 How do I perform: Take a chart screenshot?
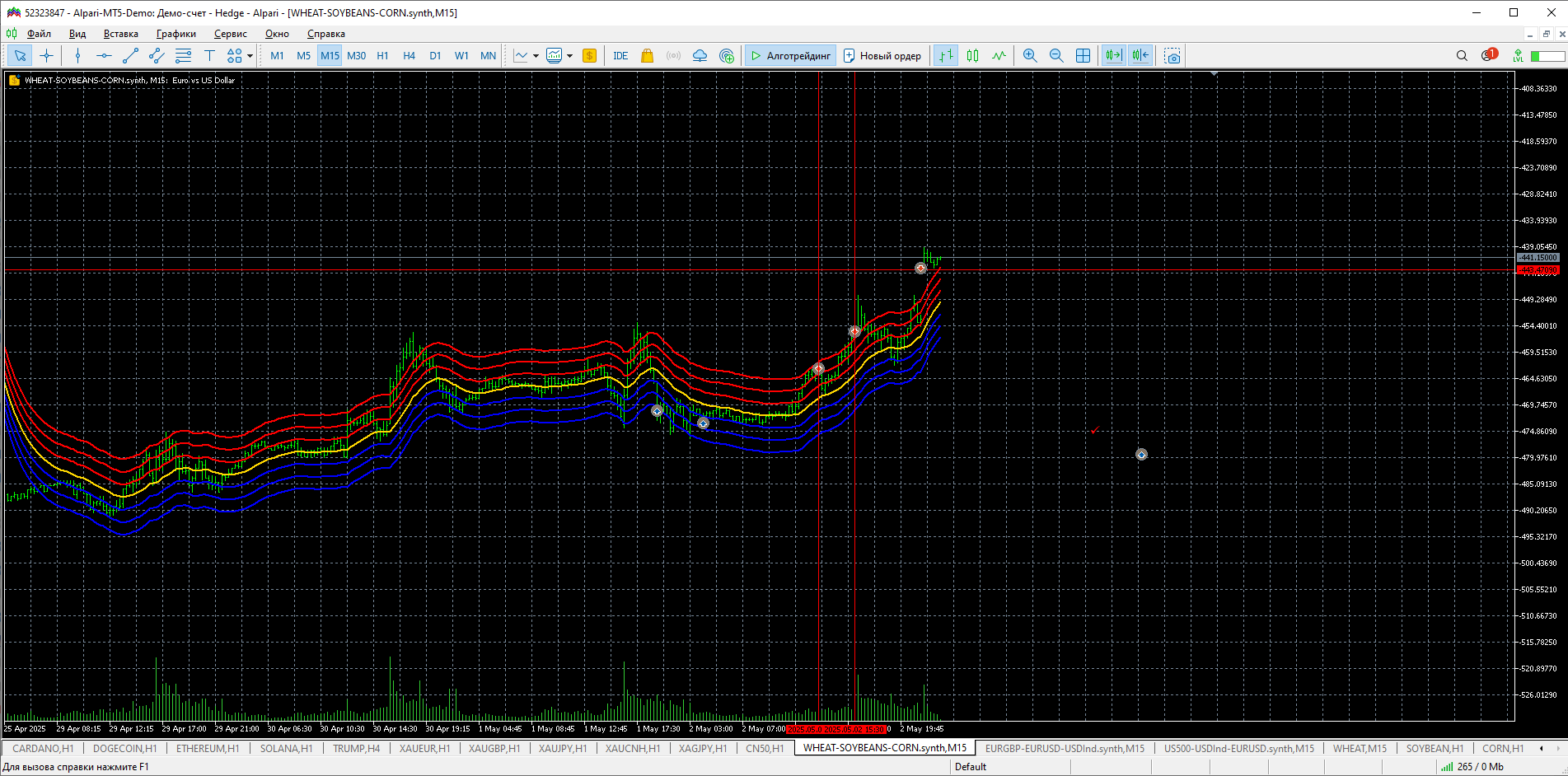[x=1172, y=56]
